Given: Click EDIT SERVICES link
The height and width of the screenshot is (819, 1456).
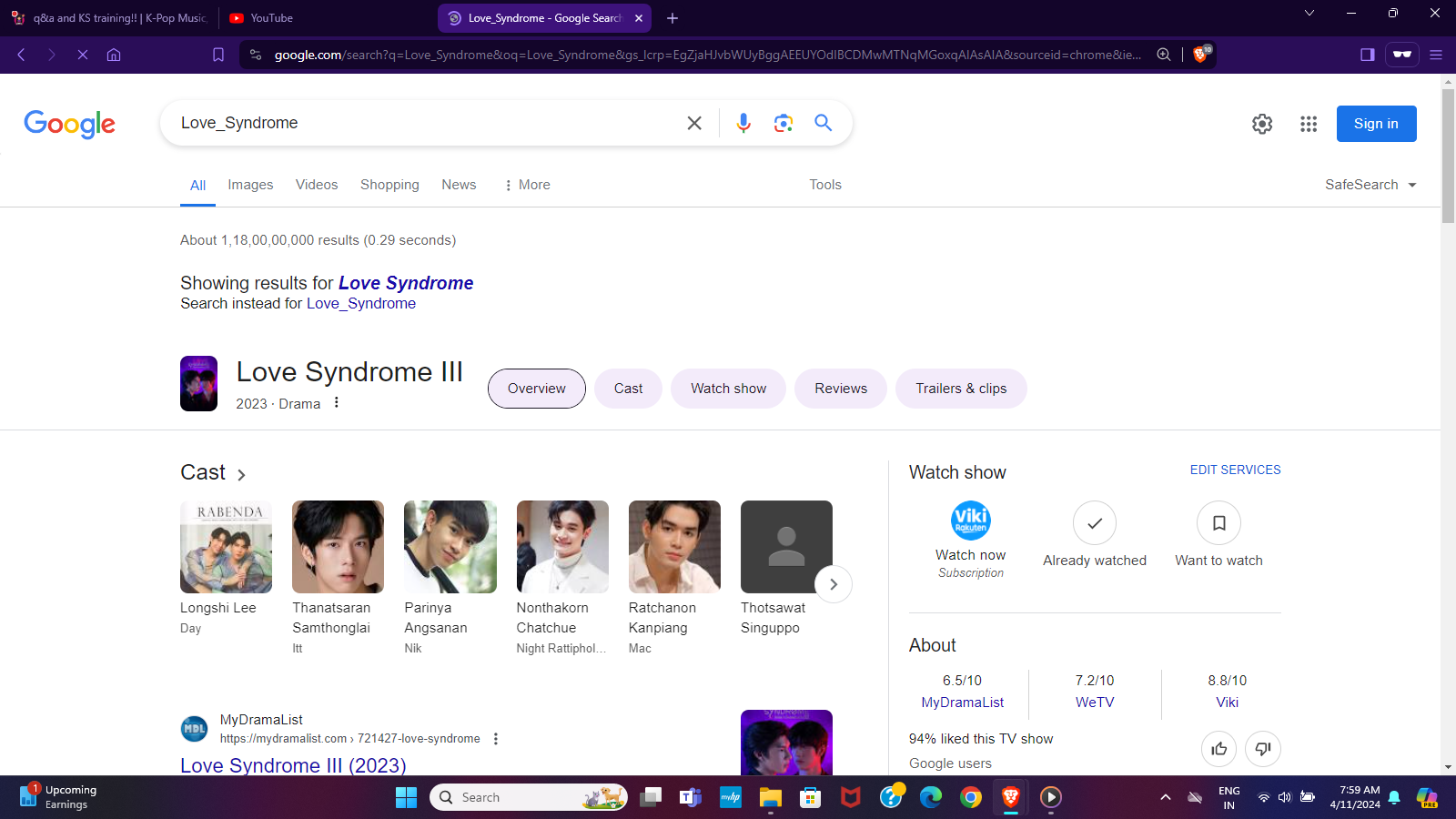Looking at the screenshot, I should 1235,470.
